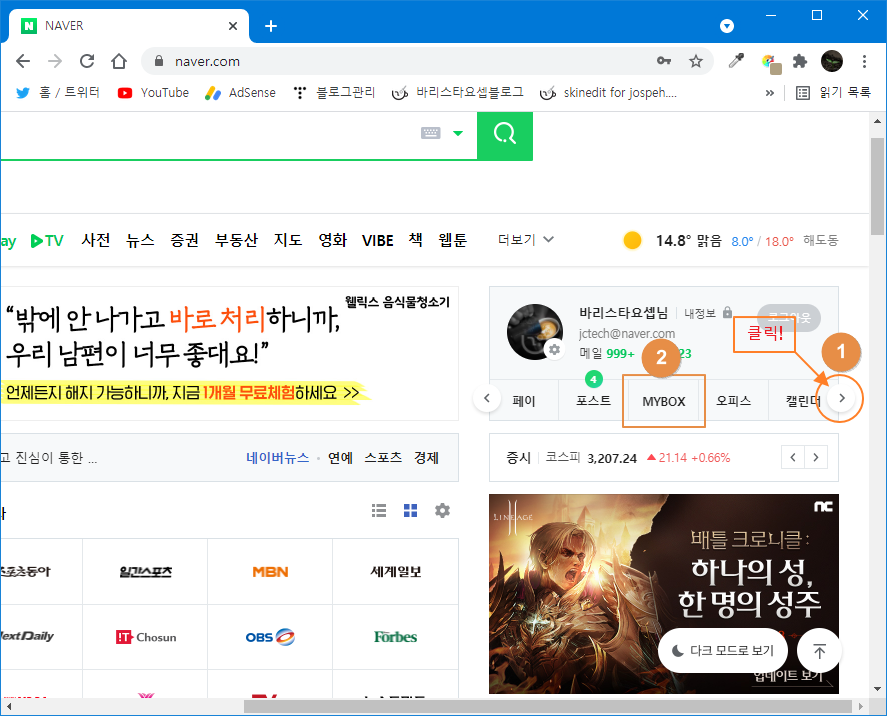
Task: Show previous stock index item
Action: coord(793,458)
